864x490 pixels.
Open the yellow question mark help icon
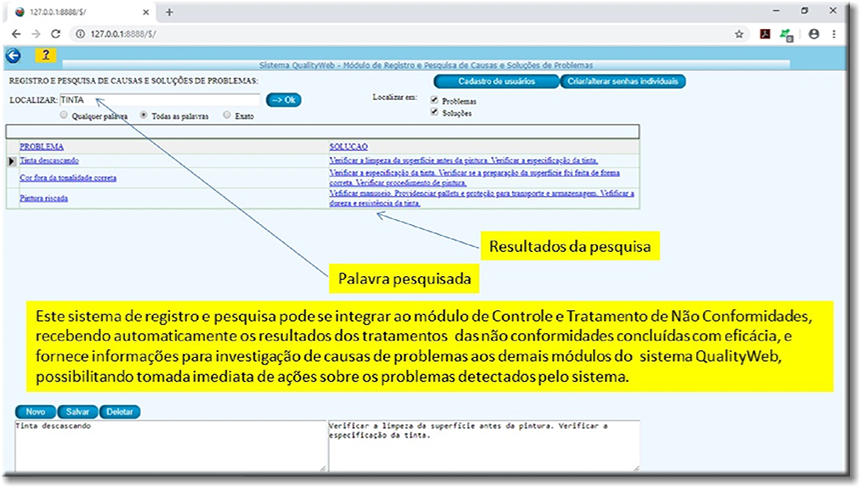[46, 55]
